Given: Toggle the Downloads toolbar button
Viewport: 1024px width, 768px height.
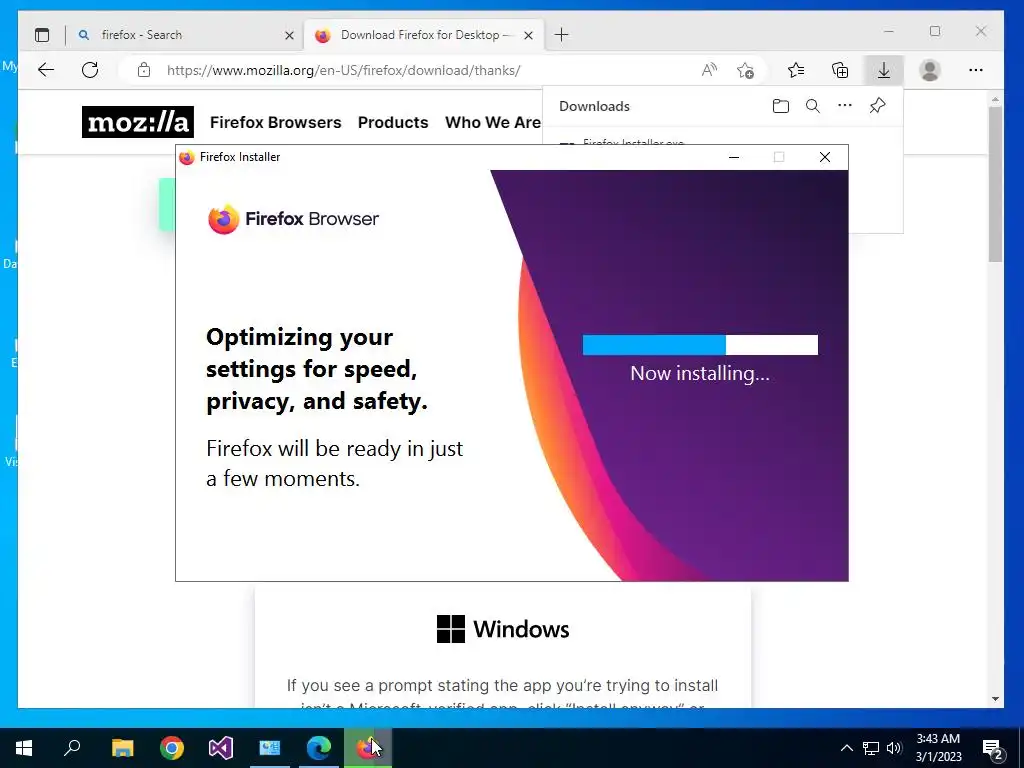Looking at the screenshot, I should point(884,70).
